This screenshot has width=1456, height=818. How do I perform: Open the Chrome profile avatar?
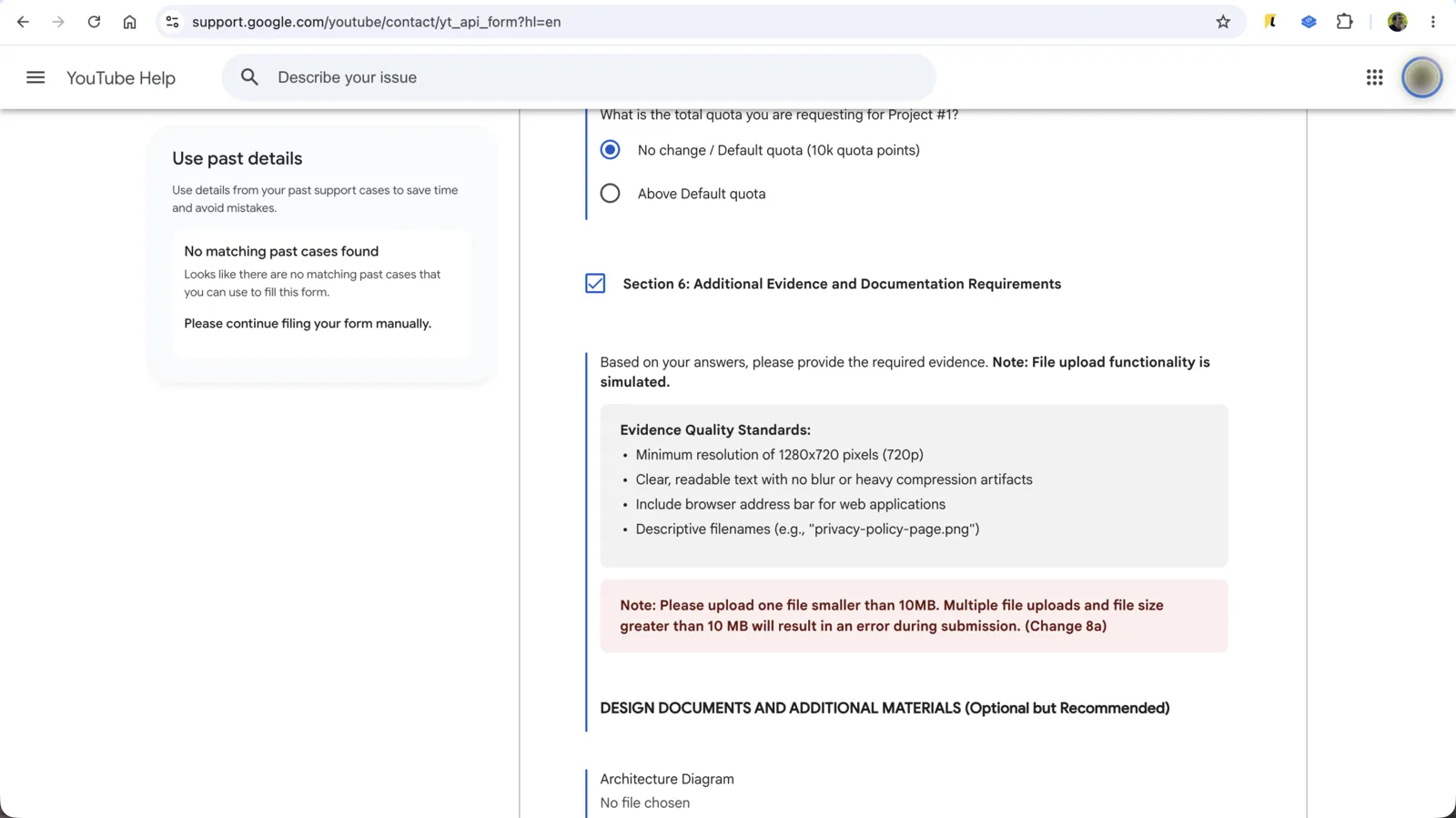click(1398, 22)
